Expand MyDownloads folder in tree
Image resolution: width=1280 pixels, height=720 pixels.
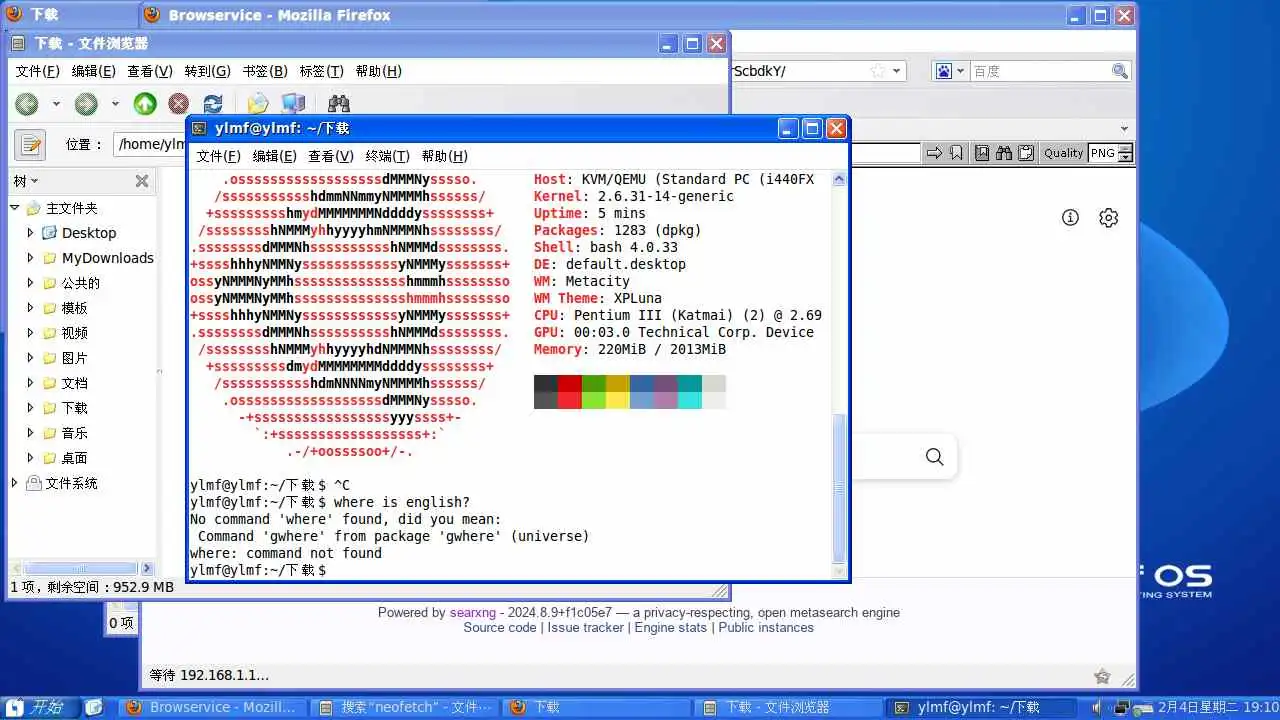click(31, 258)
